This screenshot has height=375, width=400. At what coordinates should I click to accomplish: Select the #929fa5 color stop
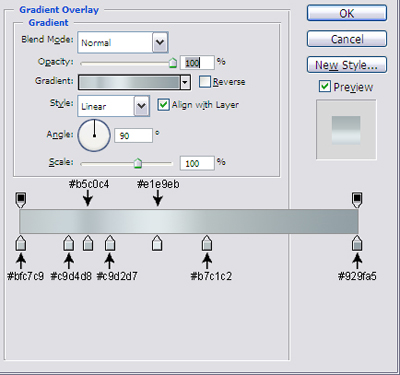pos(357,243)
